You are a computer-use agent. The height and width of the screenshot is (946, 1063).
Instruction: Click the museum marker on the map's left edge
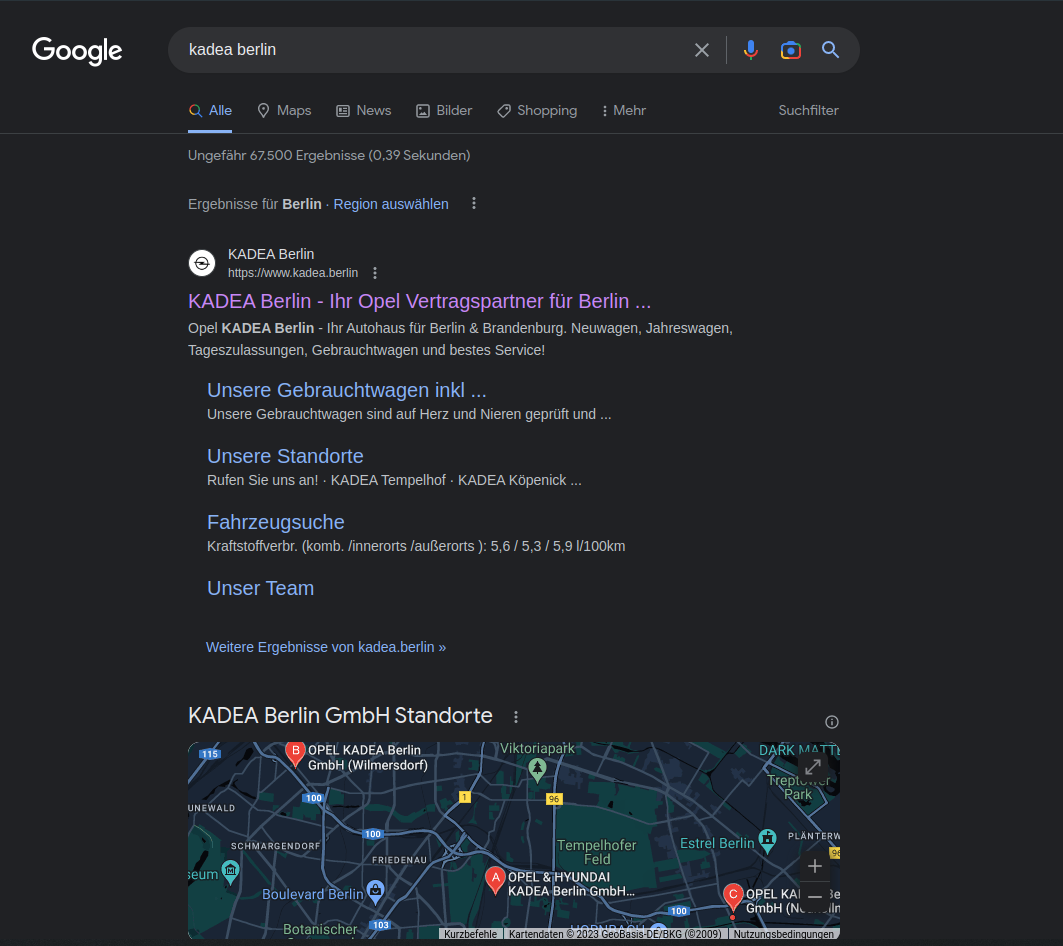tap(230, 872)
